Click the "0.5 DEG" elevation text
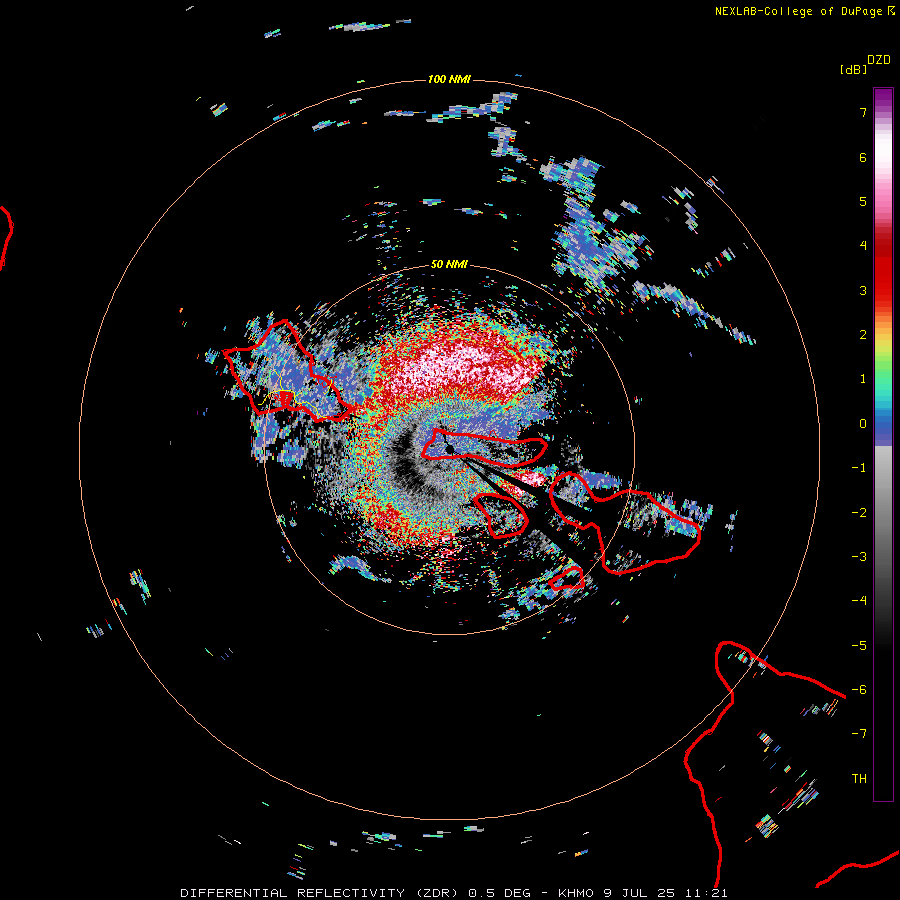900x900 pixels. pyautogui.click(x=500, y=893)
